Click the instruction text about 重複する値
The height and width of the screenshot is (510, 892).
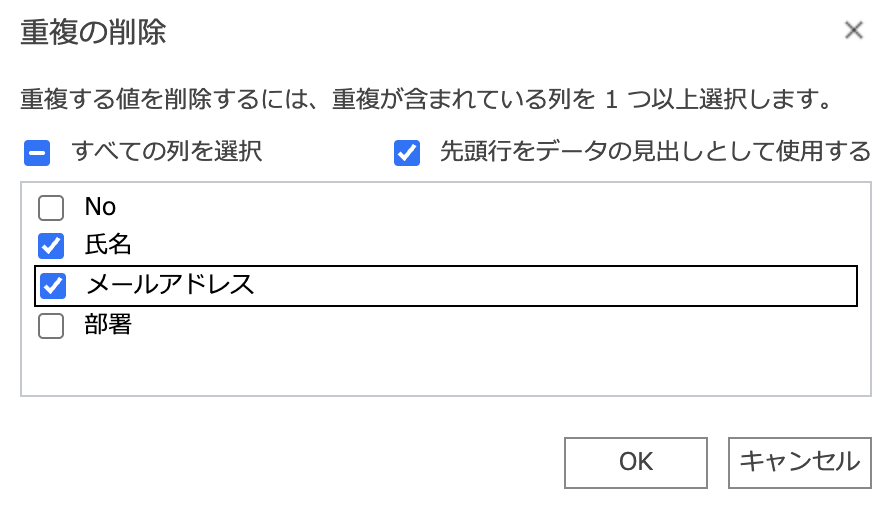(427, 101)
